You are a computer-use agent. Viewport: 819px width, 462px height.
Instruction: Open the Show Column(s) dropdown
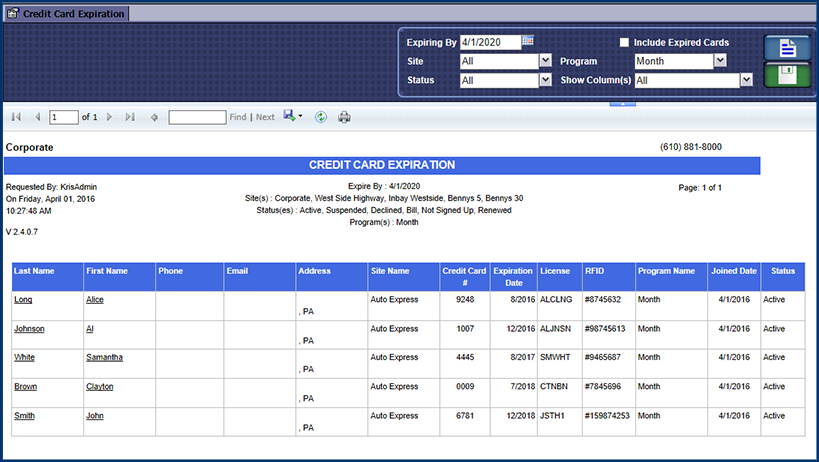click(x=746, y=80)
